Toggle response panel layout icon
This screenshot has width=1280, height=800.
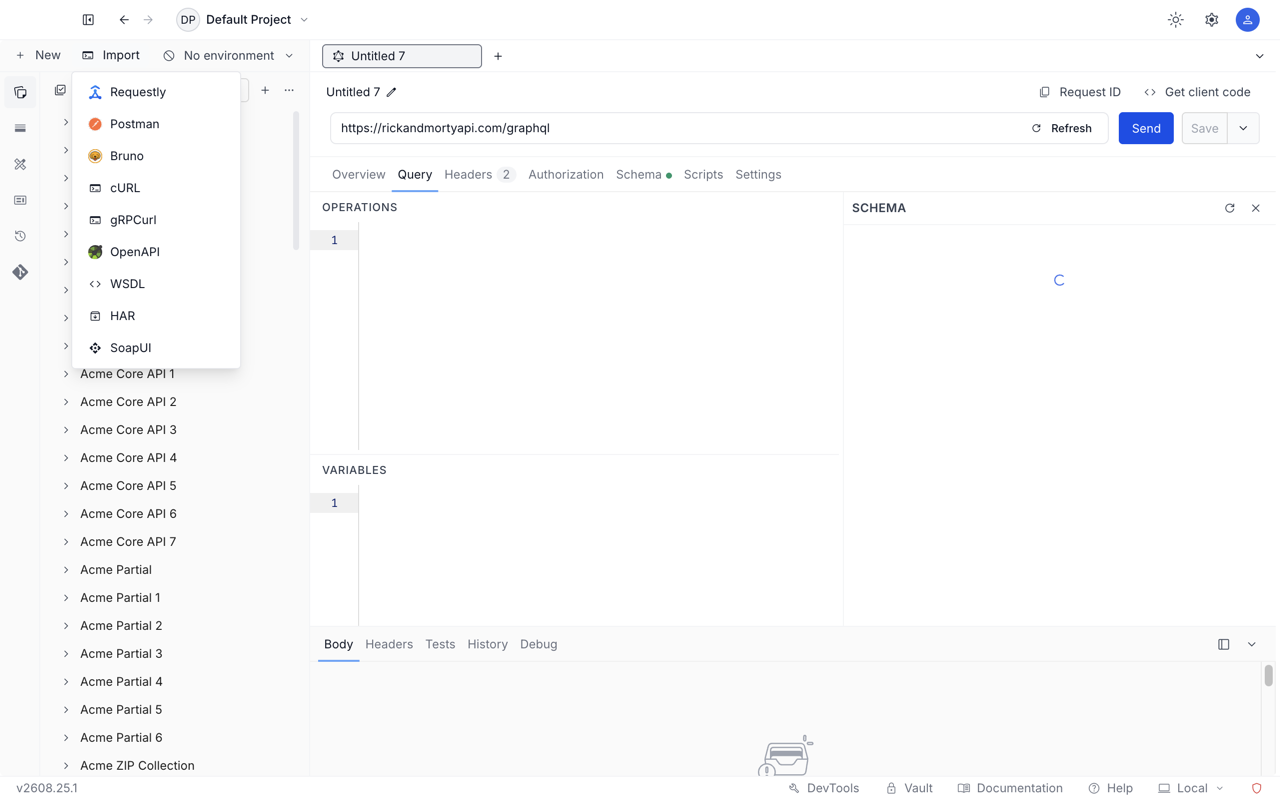pyautogui.click(x=1224, y=645)
